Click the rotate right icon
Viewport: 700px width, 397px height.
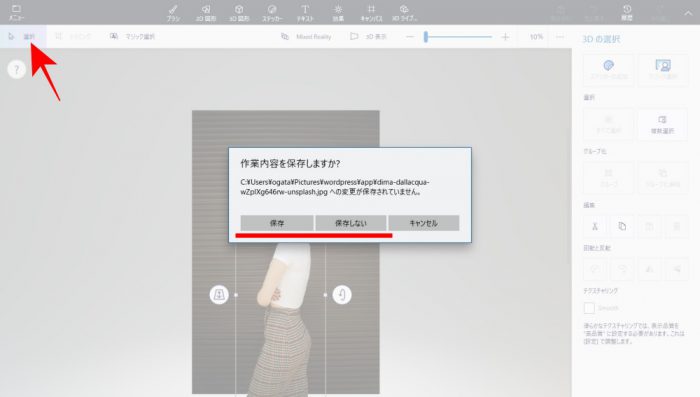coord(622,269)
